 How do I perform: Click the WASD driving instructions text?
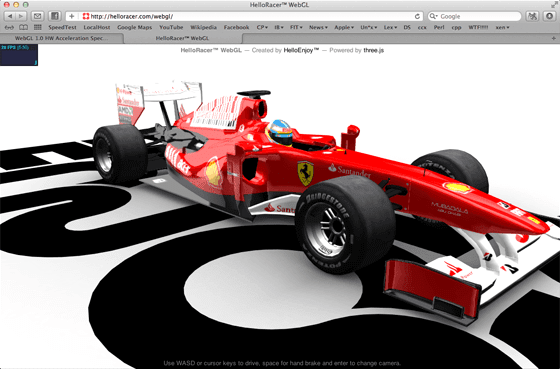282,363
